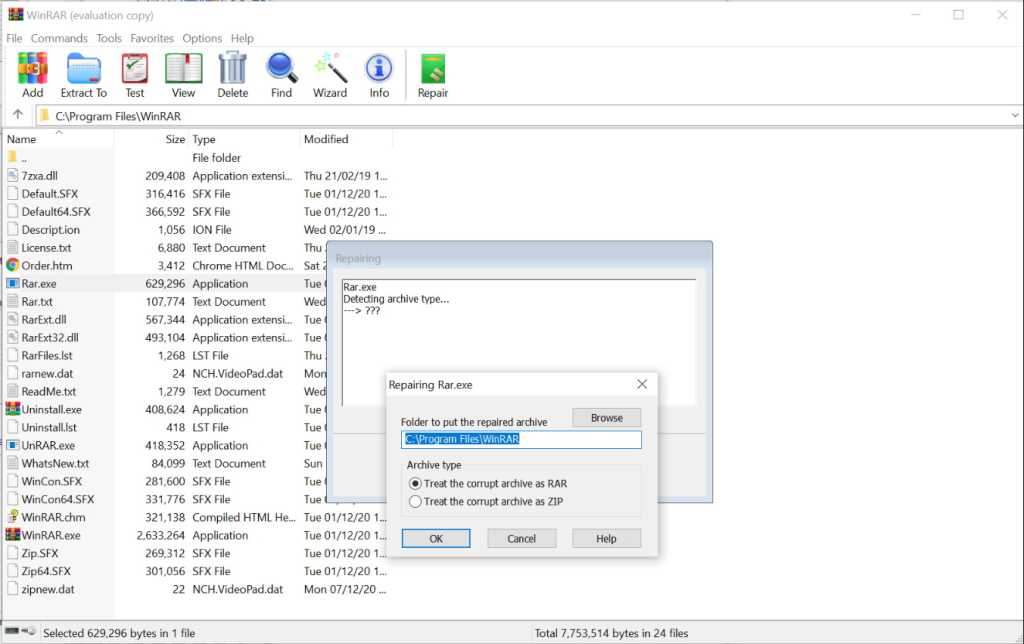
Task: Click Cancel in Repairing Rar.exe dialog
Action: (521, 538)
